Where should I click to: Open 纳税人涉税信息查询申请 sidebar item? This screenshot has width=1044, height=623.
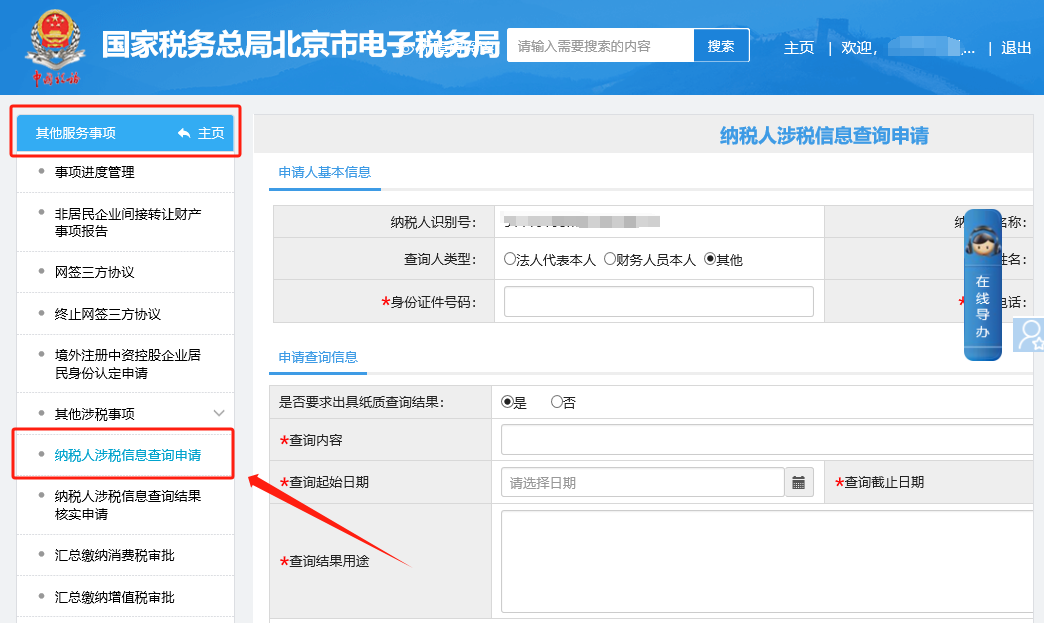click(128, 455)
